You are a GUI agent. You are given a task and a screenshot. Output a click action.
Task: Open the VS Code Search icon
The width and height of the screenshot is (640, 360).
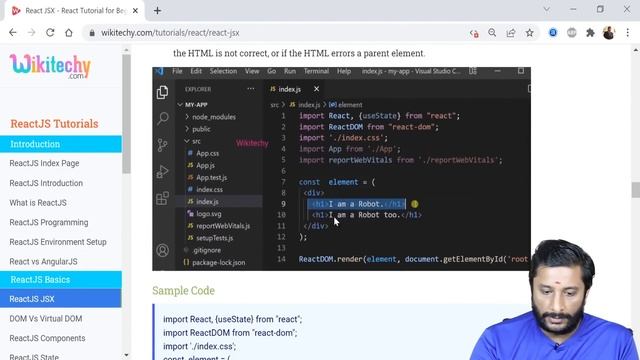pyautogui.click(x=162, y=118)
